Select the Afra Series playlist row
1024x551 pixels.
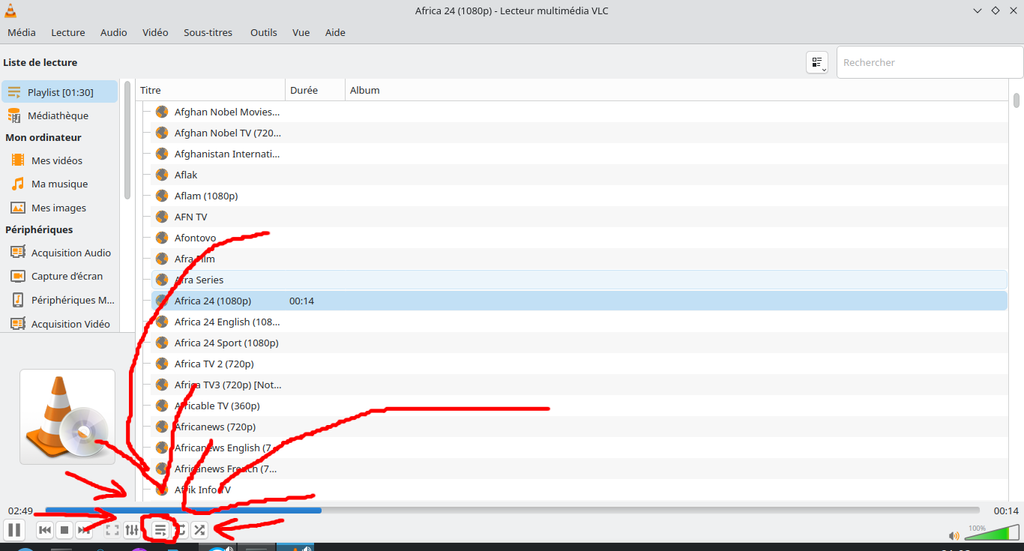coord(579,280)
